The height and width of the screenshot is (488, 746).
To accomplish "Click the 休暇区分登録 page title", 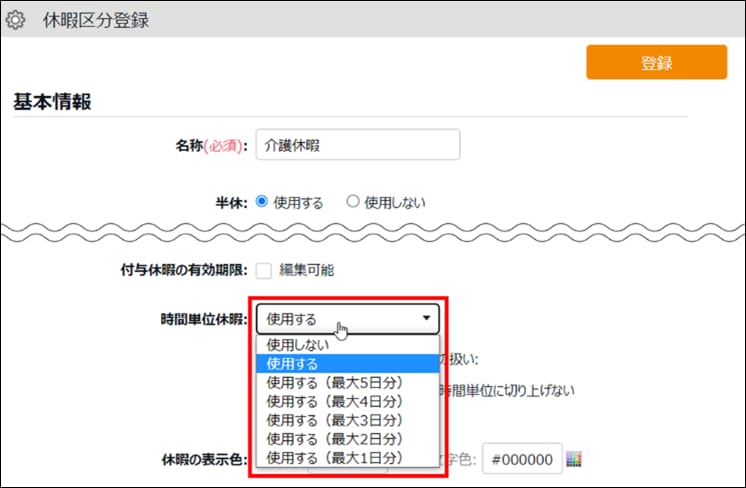I will point(95,20).
